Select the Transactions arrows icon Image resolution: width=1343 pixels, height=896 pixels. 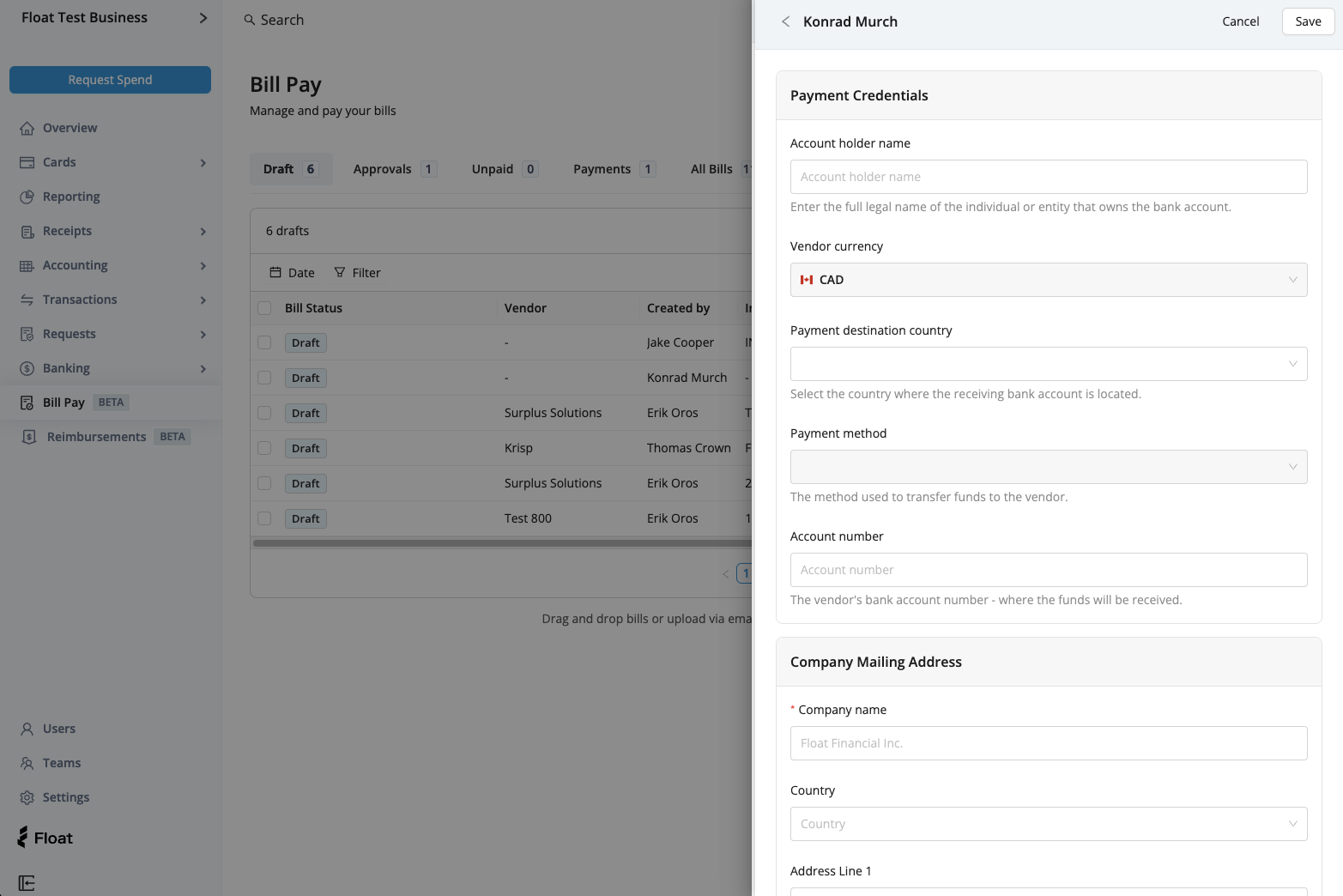tap(27, 299)
